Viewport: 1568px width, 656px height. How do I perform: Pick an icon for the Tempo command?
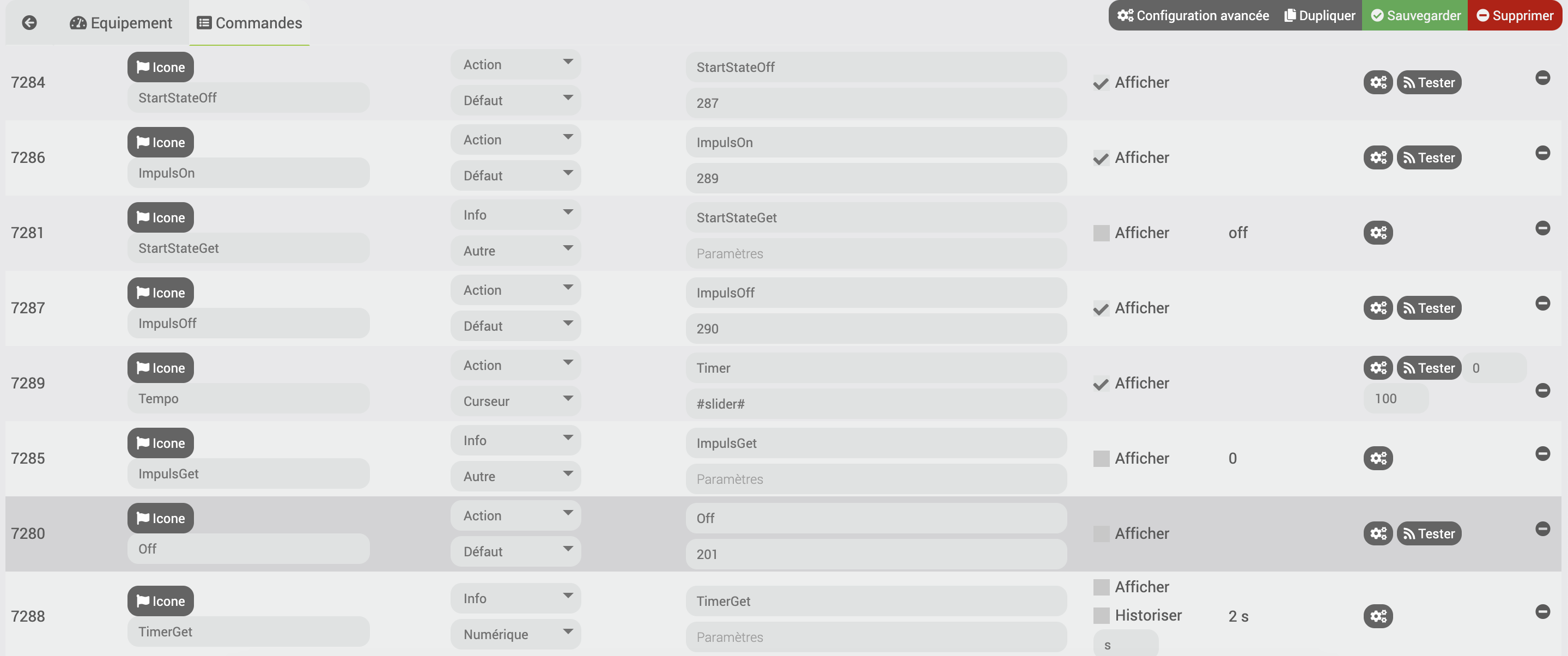pos(160,368)
